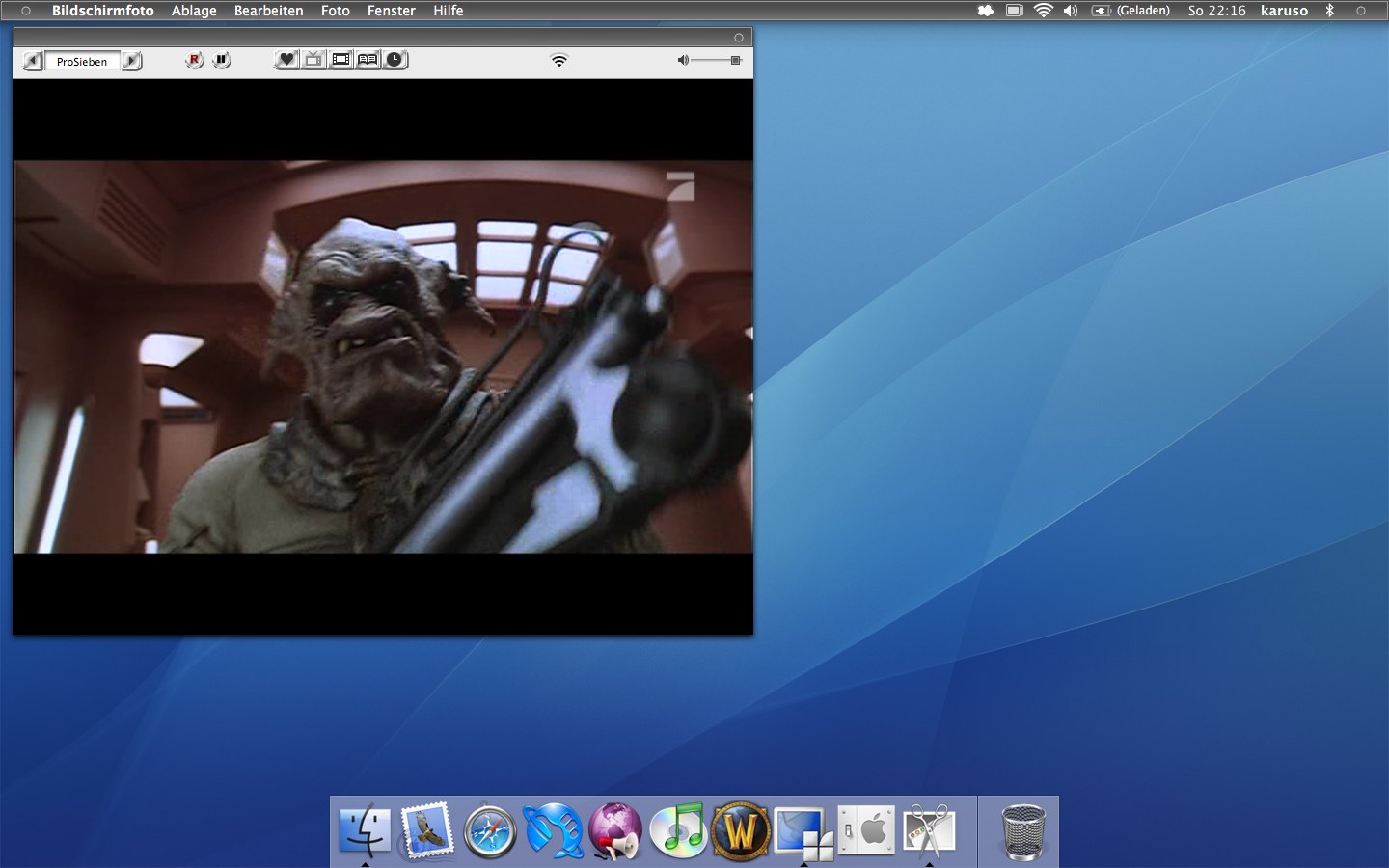The height and width of the screenshot is (868, 1389).
Task: Open the Fenster menu
Action: point(391,11)
